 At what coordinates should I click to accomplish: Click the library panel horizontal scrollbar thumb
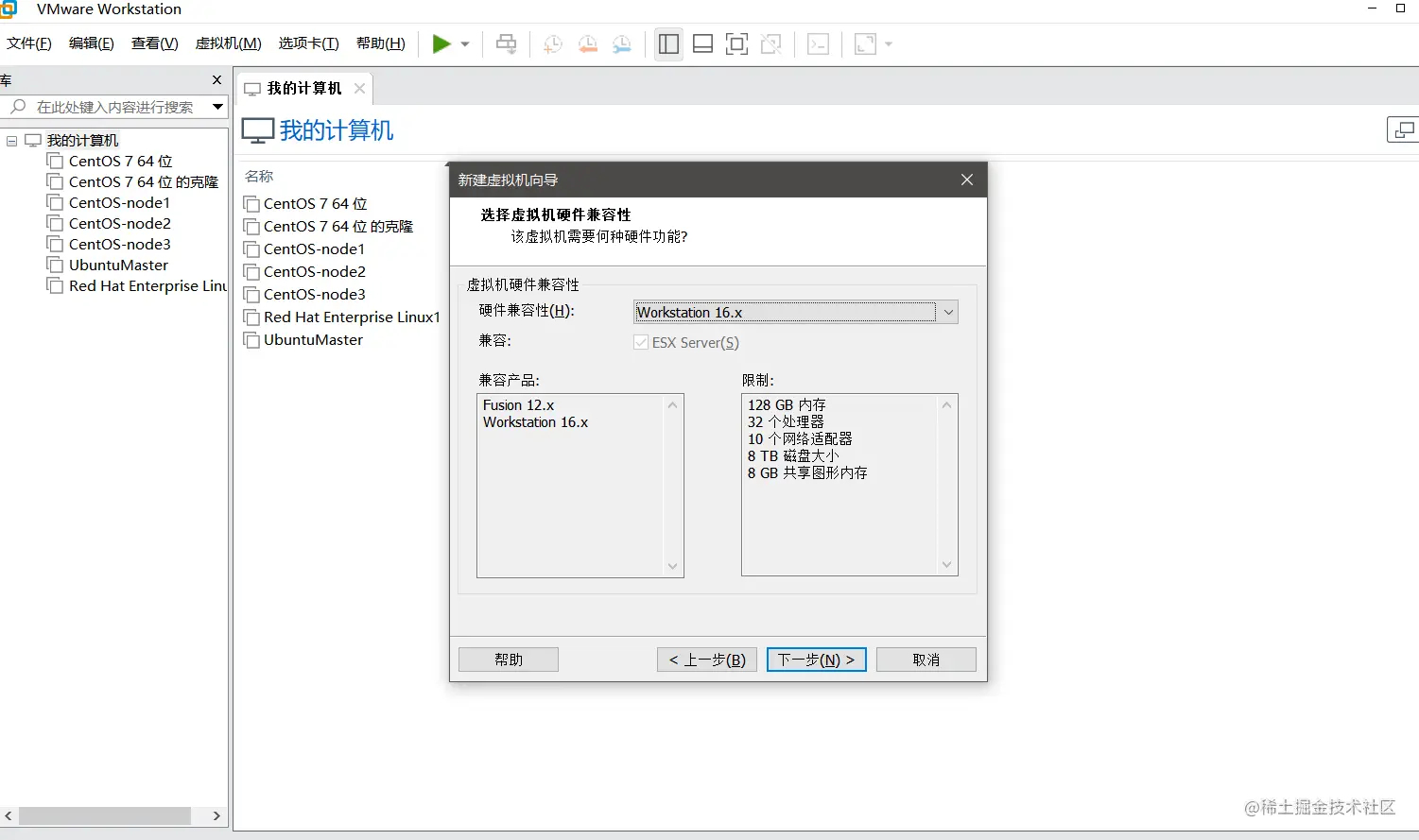pyautogui.click(x=105, y=815)
